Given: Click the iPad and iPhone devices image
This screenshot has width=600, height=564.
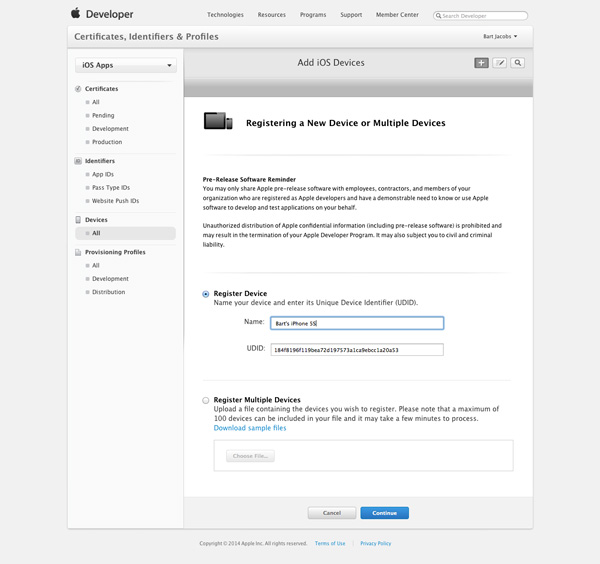Looking at the screenshot, I should coord(218,121).
